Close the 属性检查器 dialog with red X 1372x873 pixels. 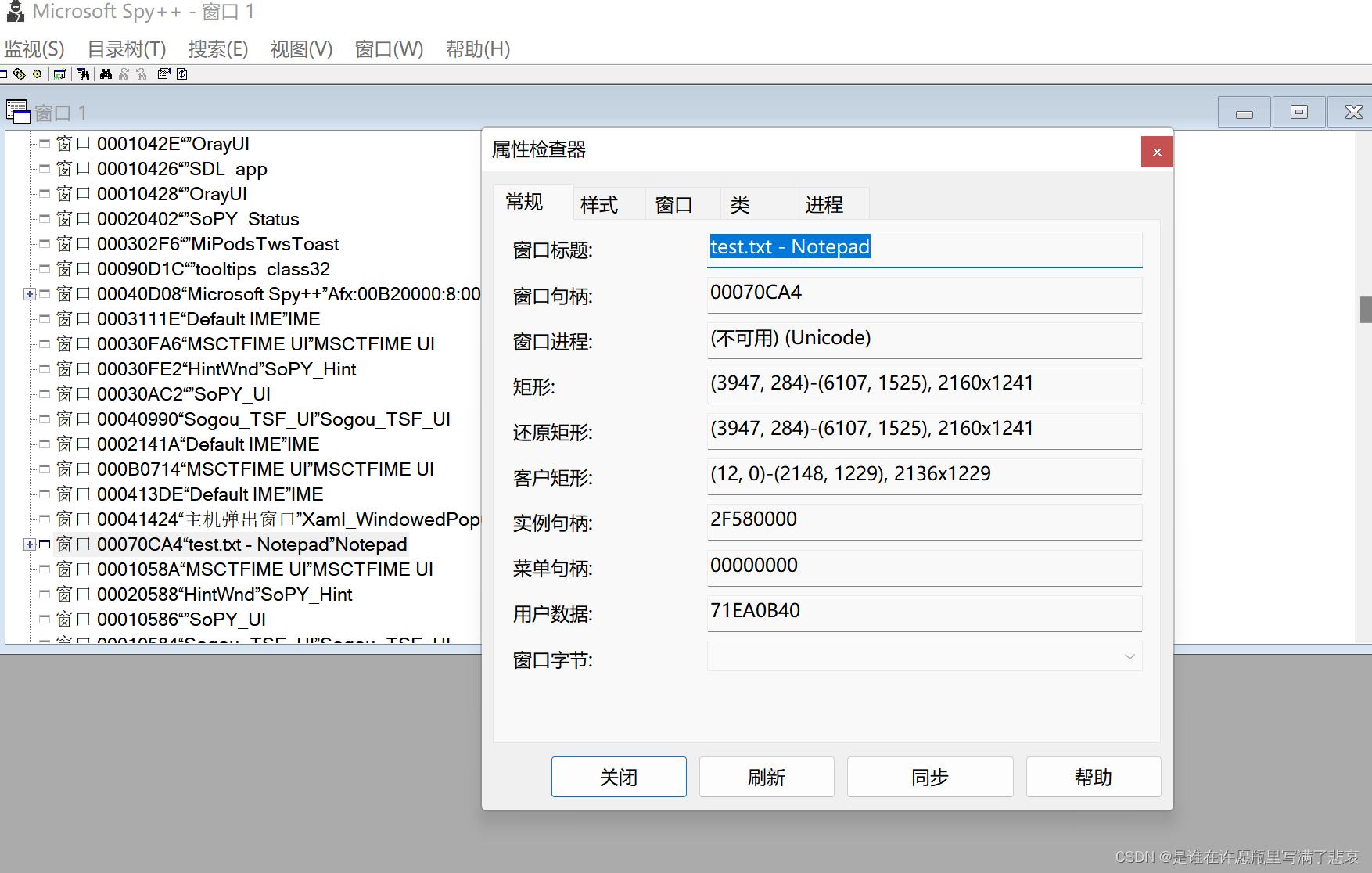1157,152
